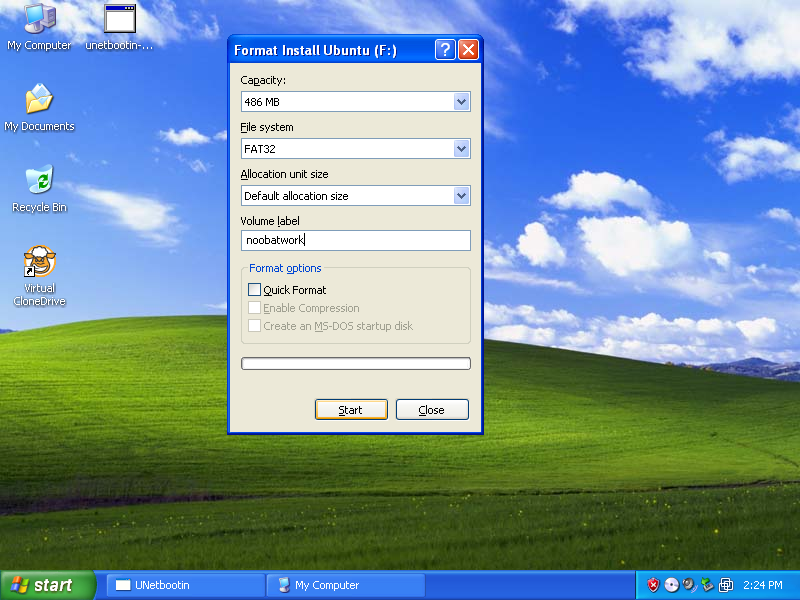
Task: Click the Enable Compression checkbox
Action: pyautogui.click(x=254, y=308)
